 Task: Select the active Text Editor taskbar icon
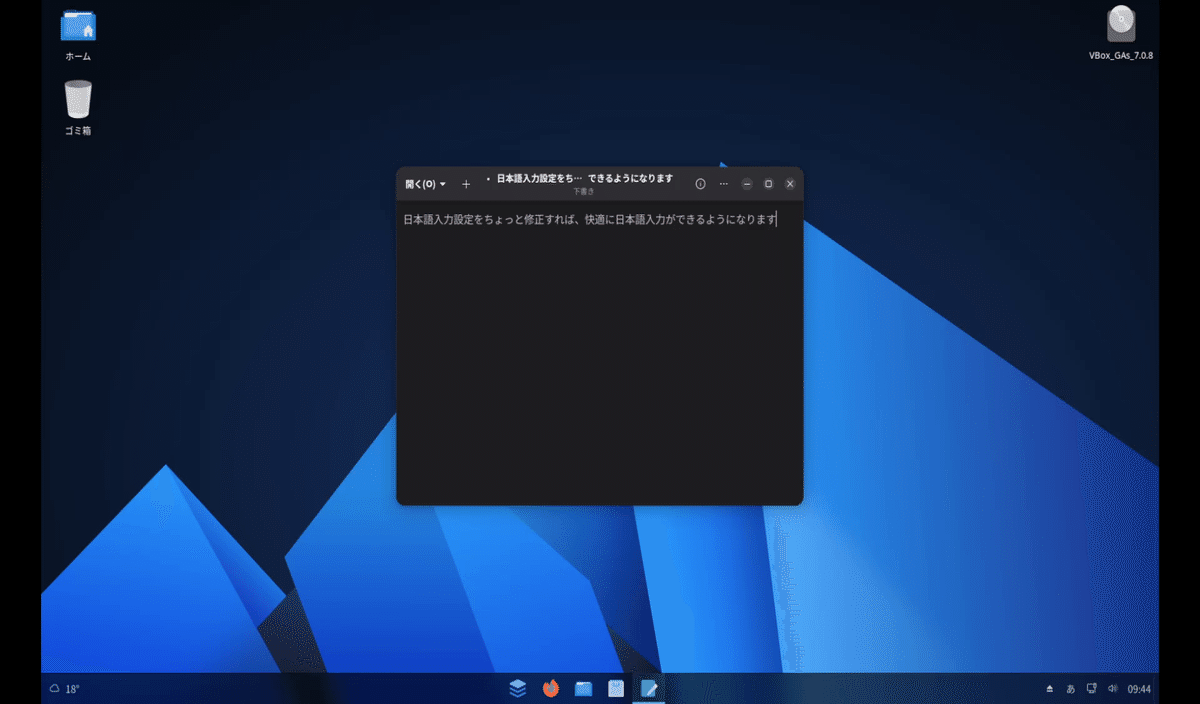point(649,688)
